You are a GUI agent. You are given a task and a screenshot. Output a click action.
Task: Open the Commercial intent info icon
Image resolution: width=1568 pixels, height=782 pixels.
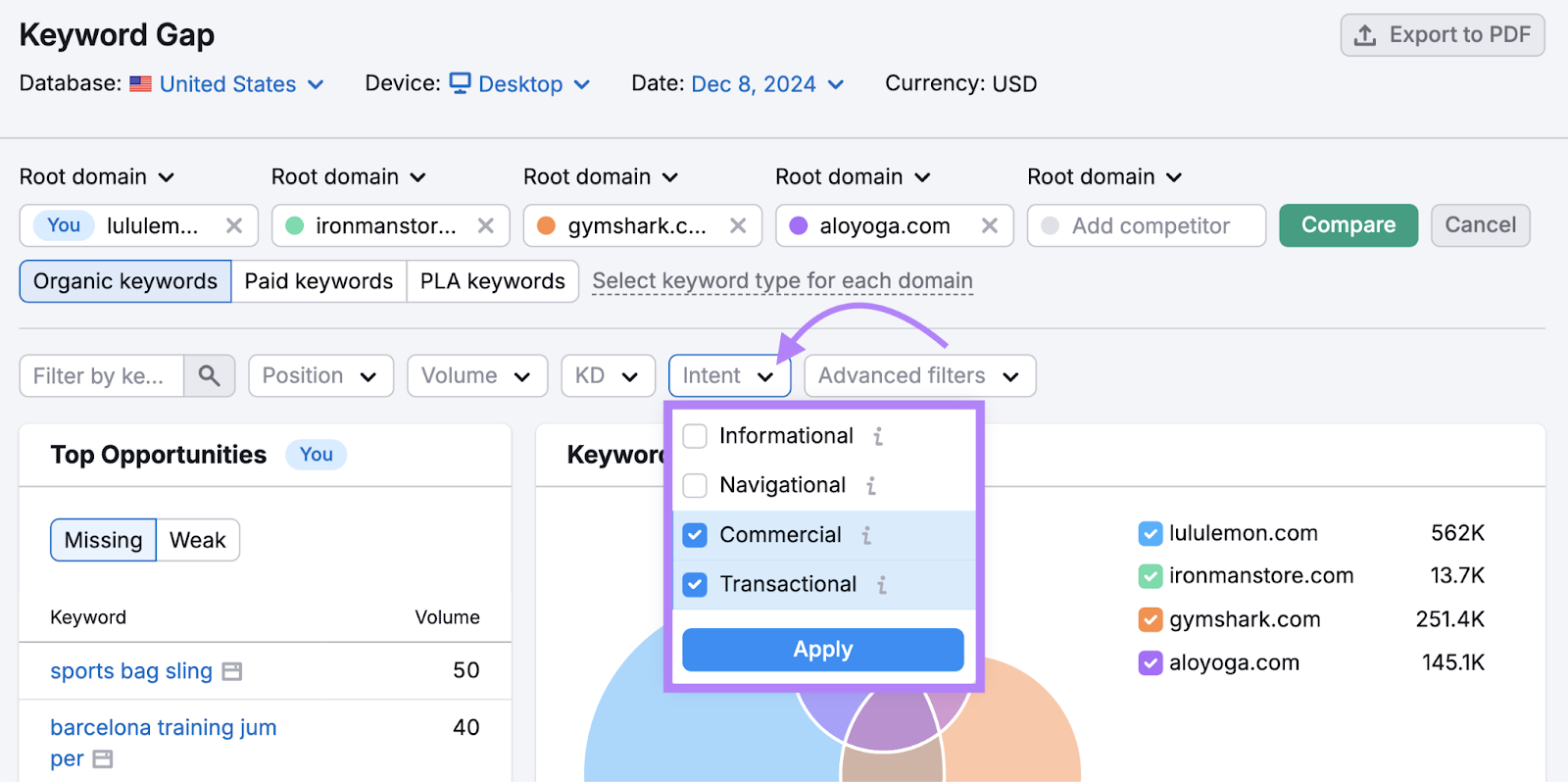(x=866, y=535)
